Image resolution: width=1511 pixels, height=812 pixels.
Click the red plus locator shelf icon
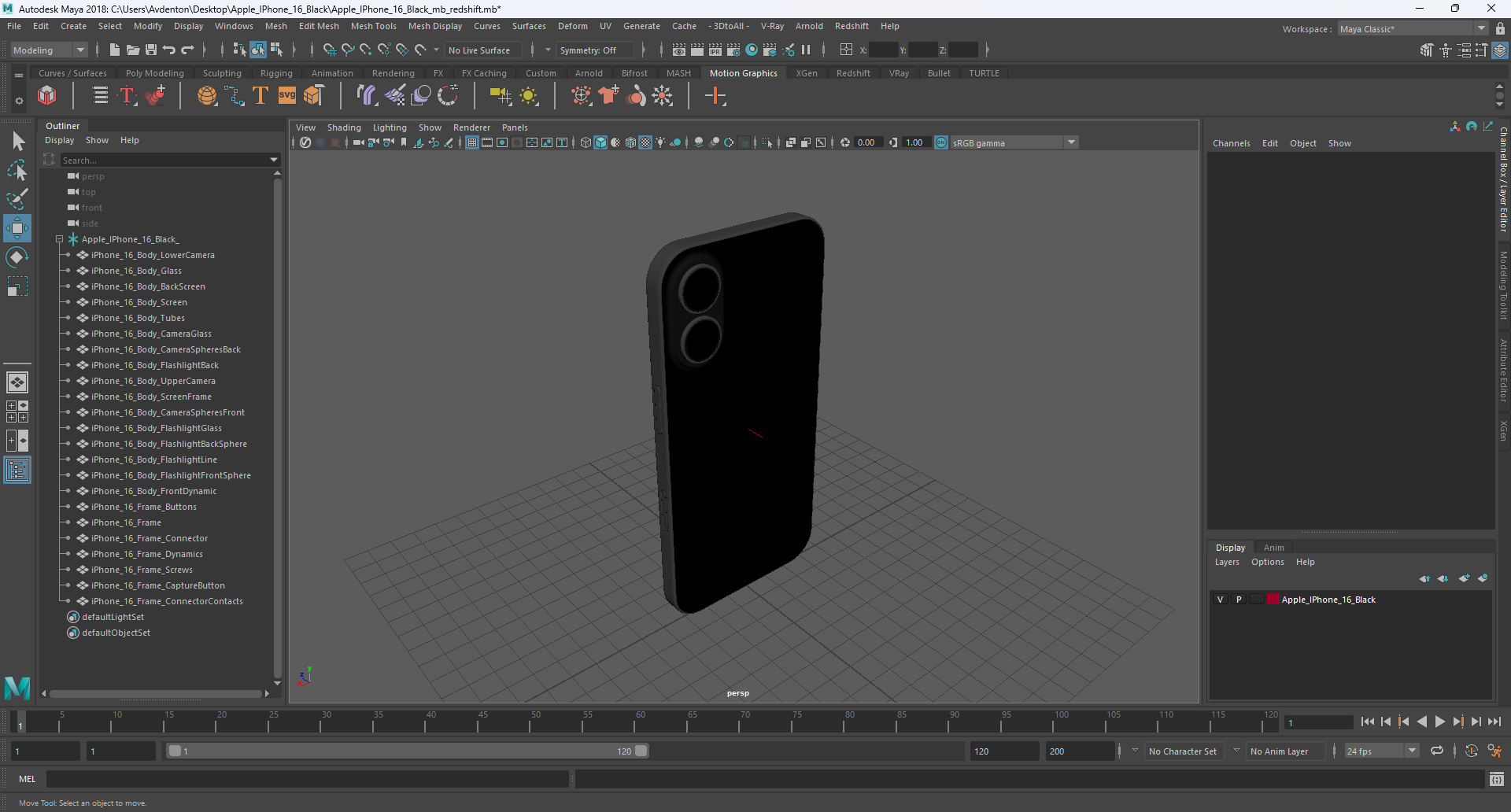(715, 96)
